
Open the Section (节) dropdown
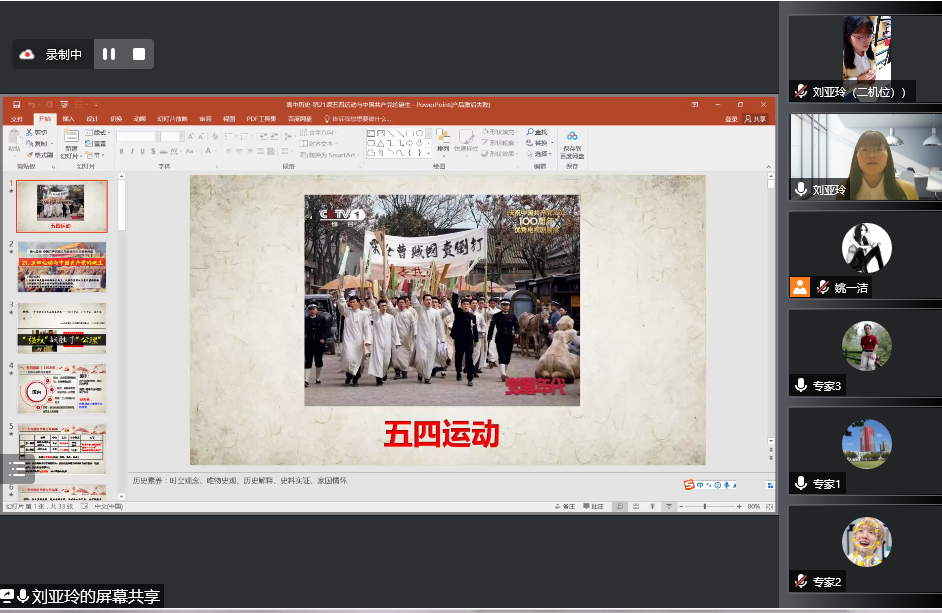click(96, 155)
